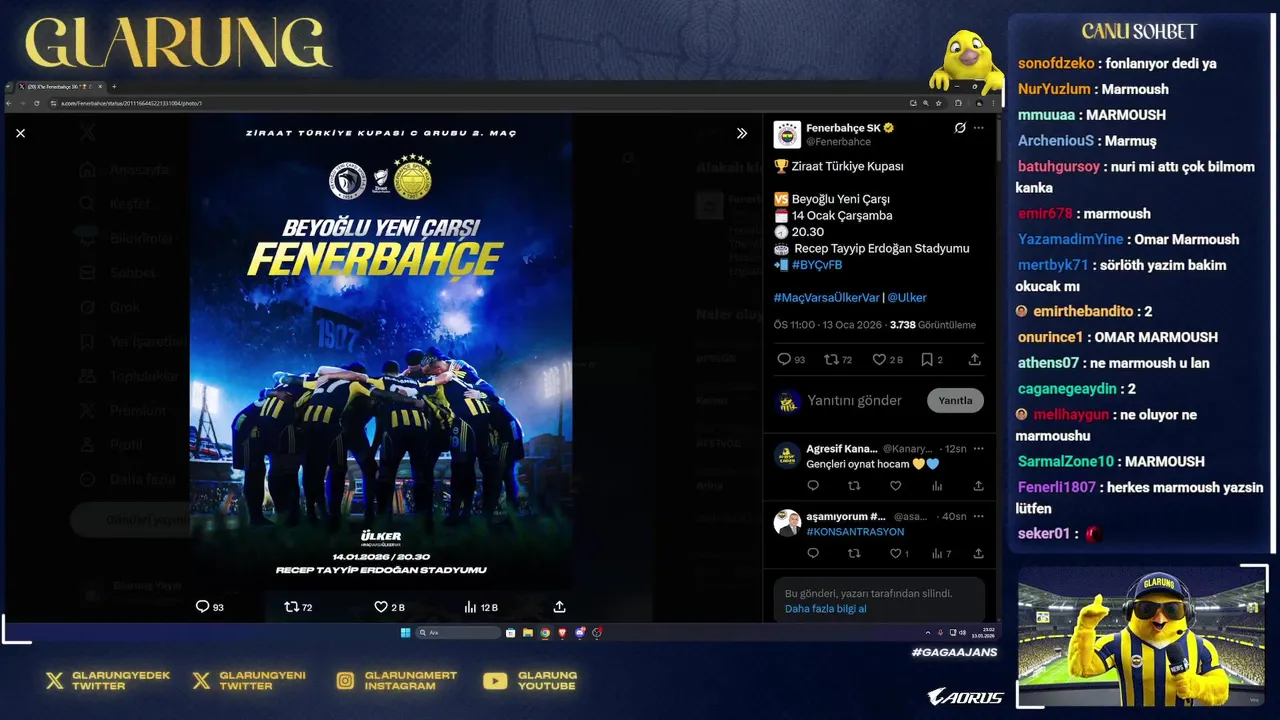The width and height of the screenshot is (1280, 720).
Task: Click username Fenerli1807 in live chat
Action: pos(1057,487)
